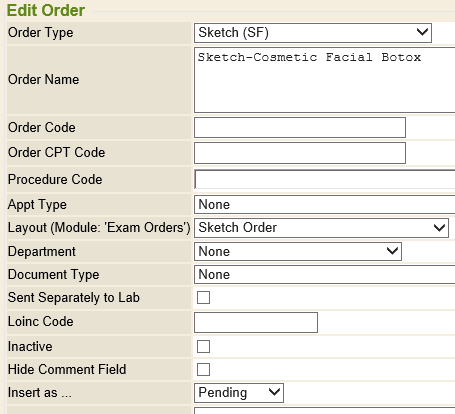Image resolution: width=455 pixels, height=414 pixels.
Task: Click the field below Insert as
Action: coord(325,411)
